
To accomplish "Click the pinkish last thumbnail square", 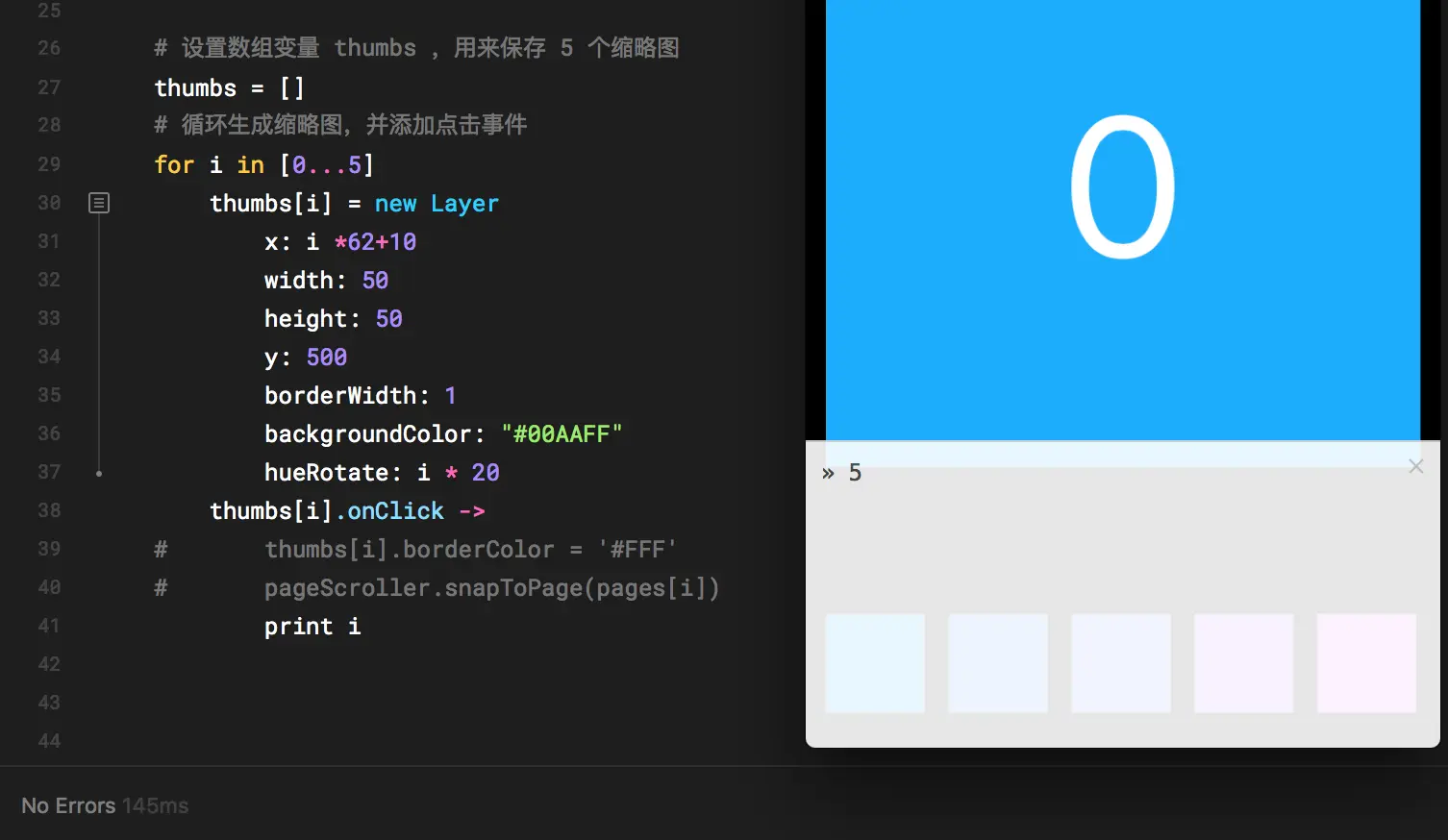I will (1366, 663).
